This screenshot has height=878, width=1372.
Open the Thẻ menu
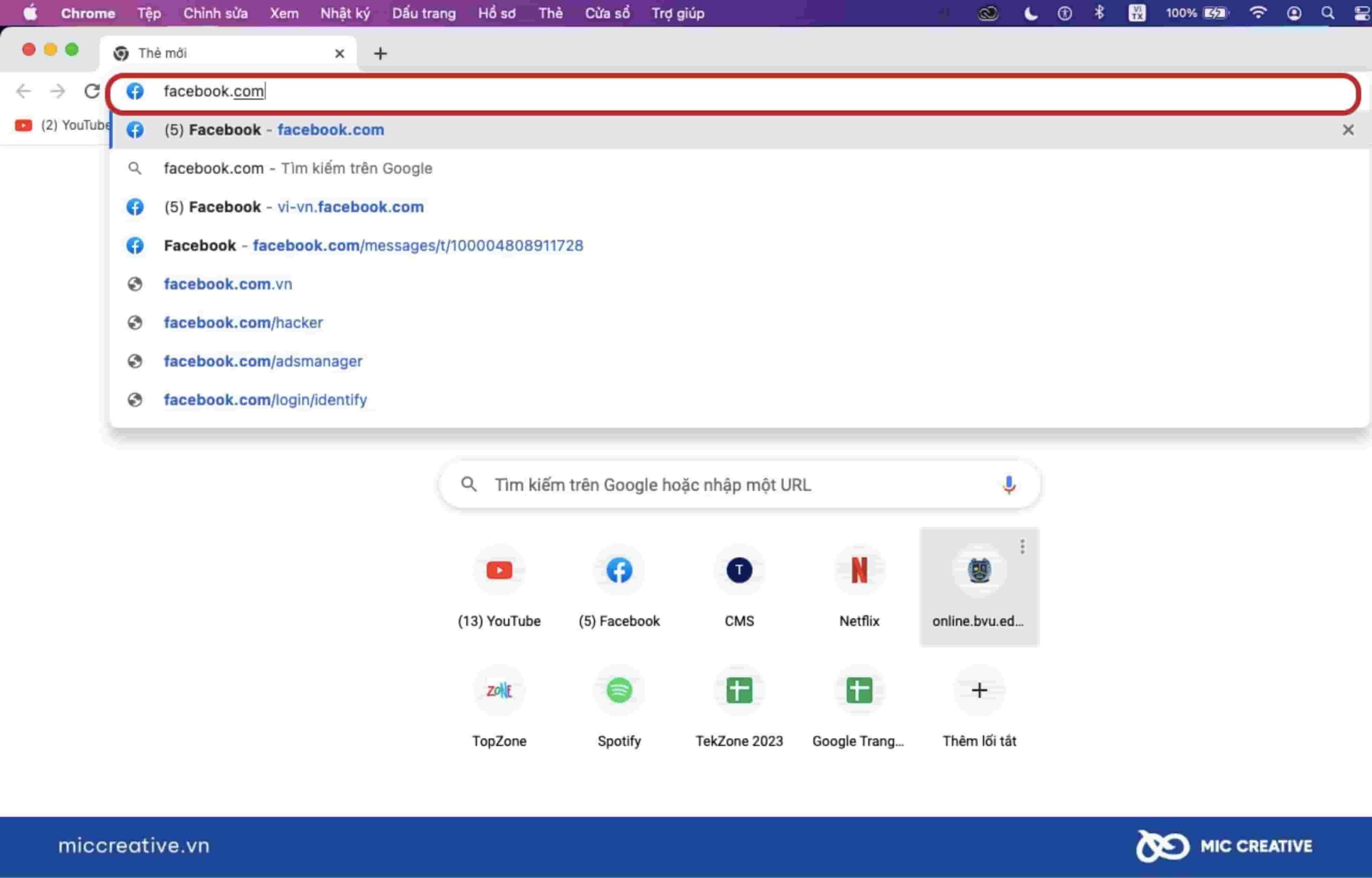coord(550,13)
